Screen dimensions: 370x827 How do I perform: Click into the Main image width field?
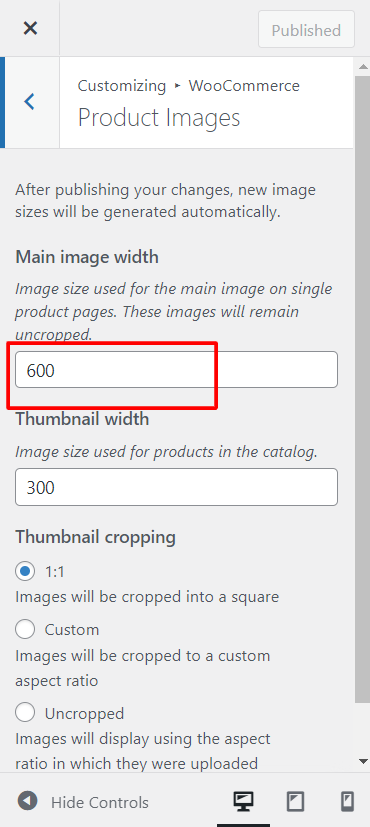click(176, 370)
